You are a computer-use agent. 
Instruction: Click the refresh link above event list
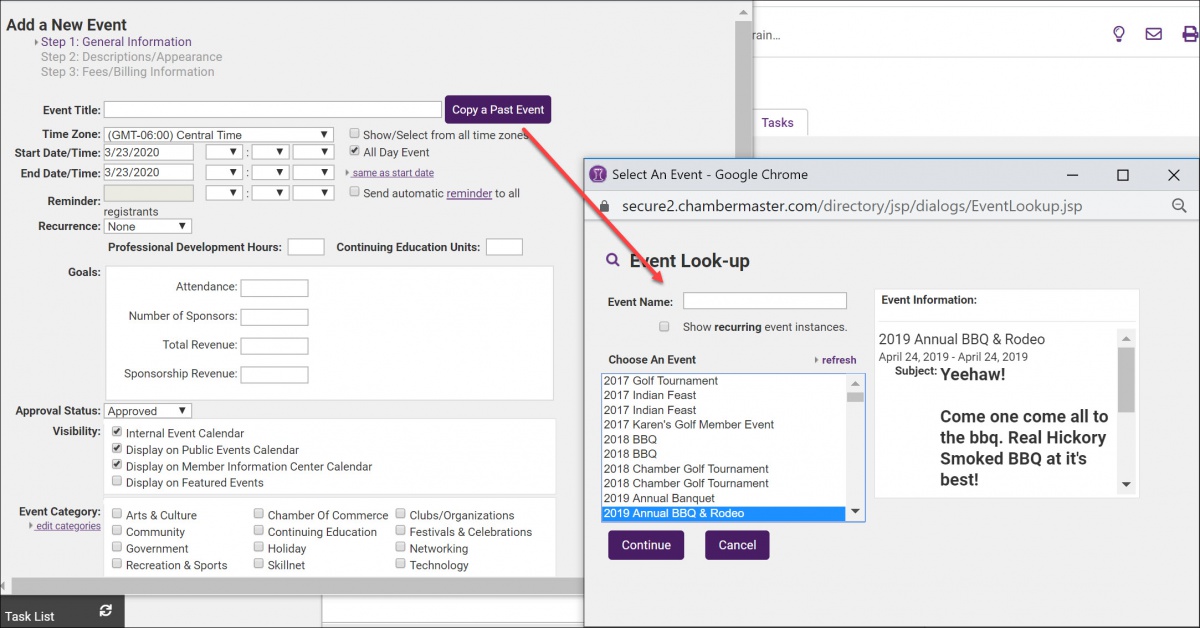tap(835, 360)
